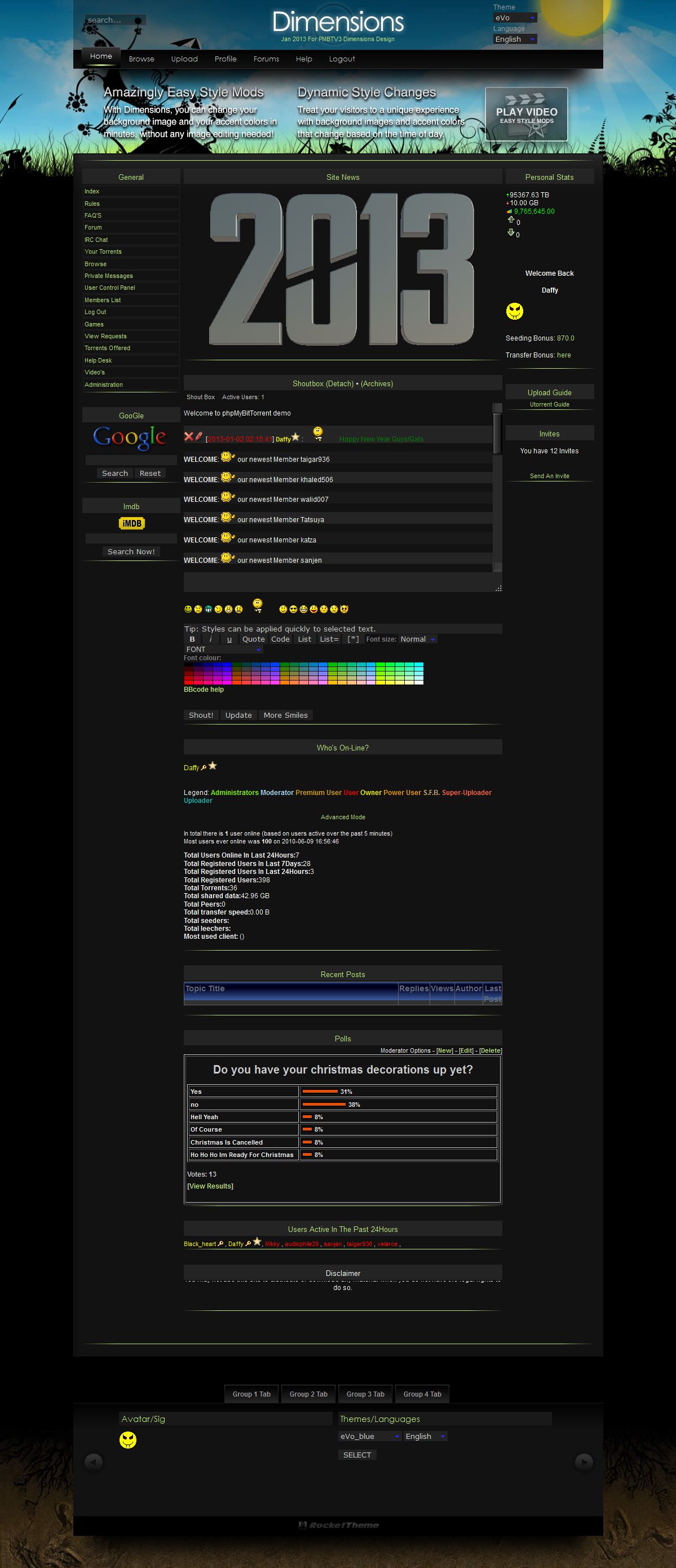Insert the red angry devil smiley
The width and height of the screenshot is (676, 1568).
(344, 609)
